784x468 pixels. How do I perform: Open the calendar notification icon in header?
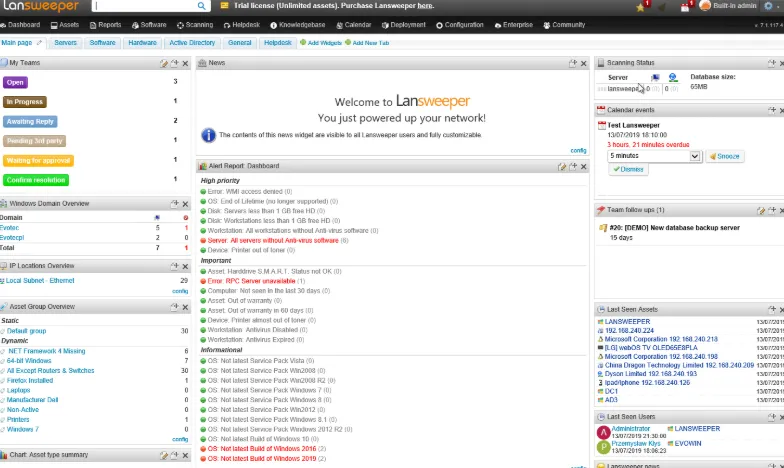[x=685, y=6]
